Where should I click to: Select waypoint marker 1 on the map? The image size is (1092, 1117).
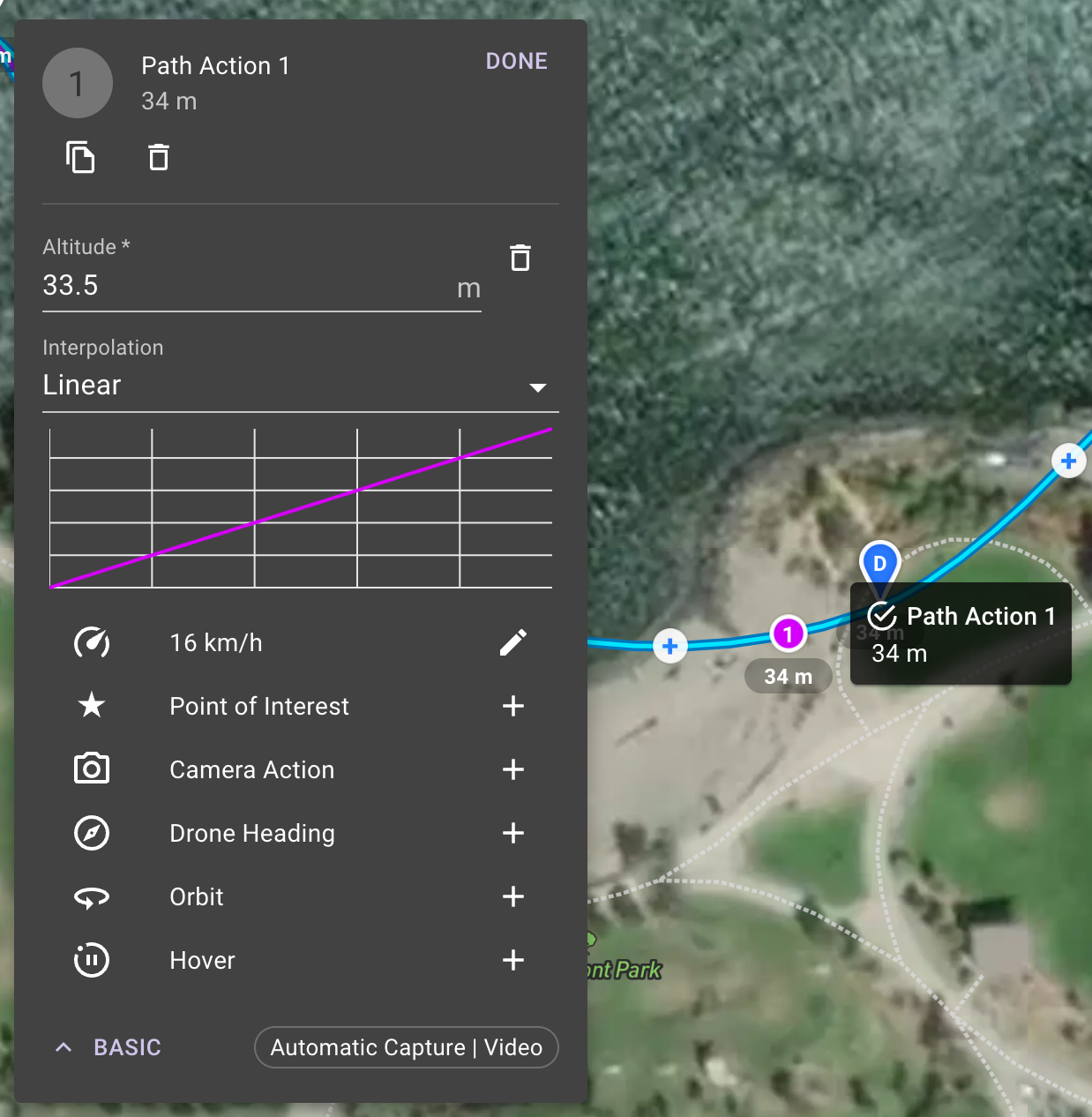point(788,633)
